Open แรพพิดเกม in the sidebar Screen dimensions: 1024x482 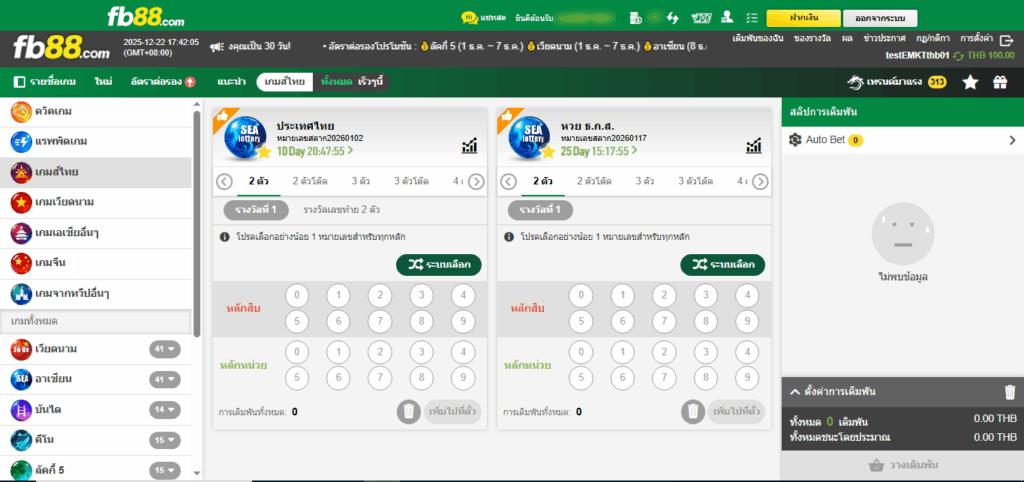[x=96, y=142]
